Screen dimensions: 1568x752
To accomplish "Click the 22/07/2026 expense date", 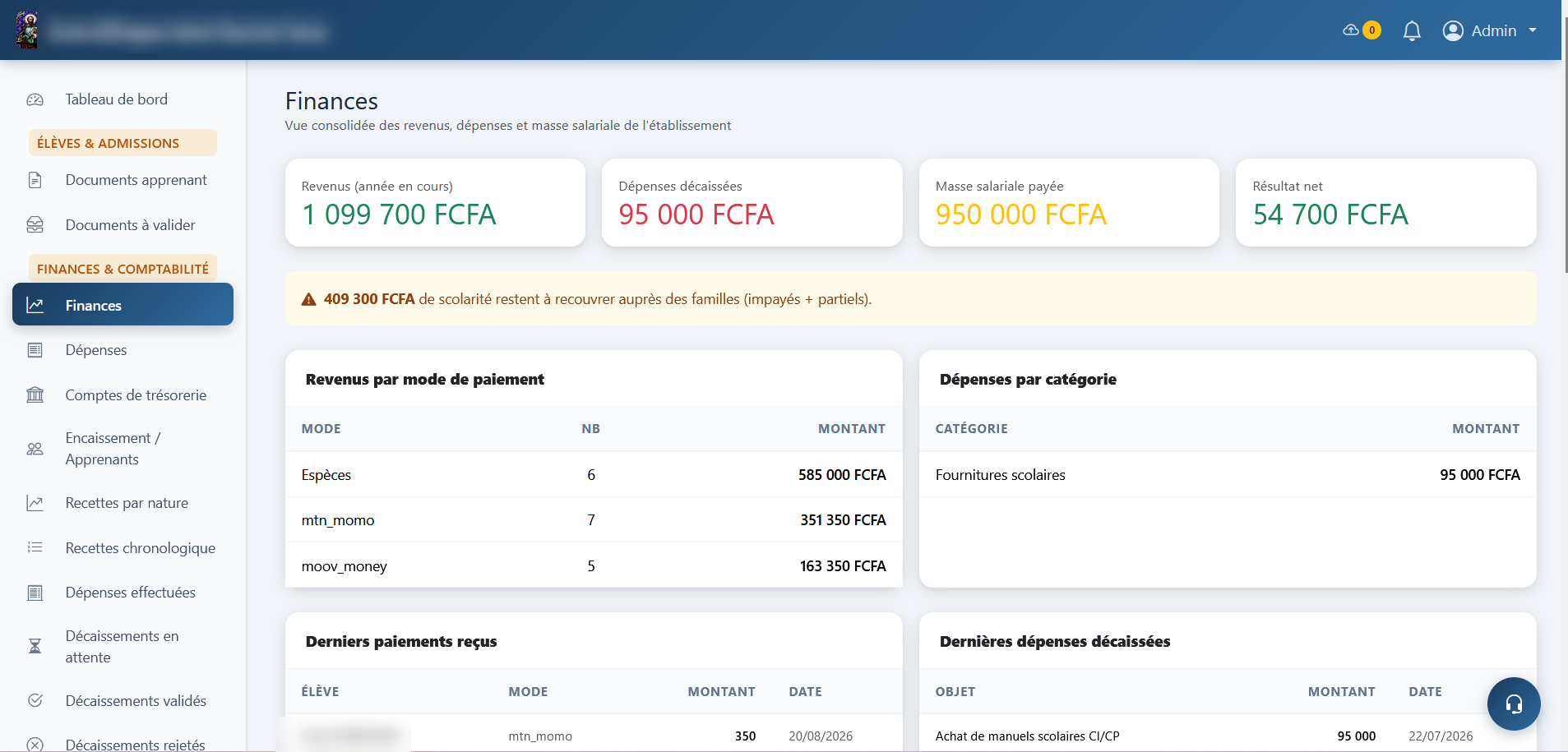I will (1441, 736).
